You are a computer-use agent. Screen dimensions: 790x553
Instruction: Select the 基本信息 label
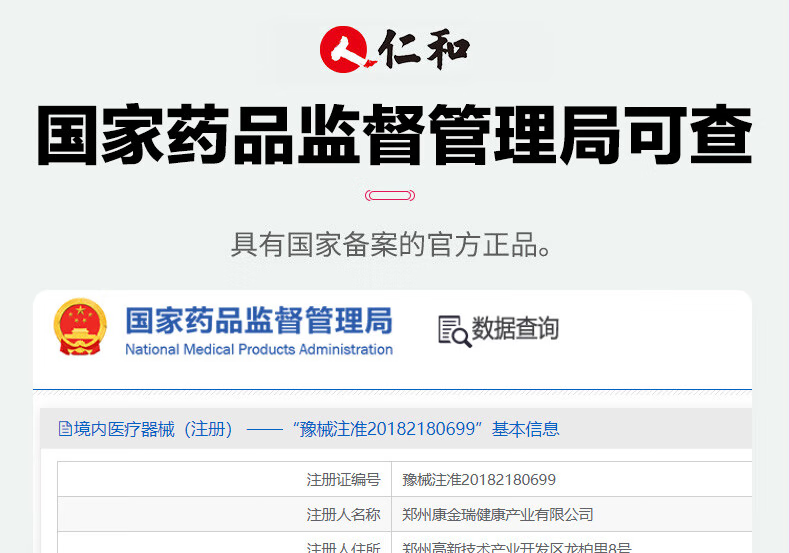(x=525, y=429)
